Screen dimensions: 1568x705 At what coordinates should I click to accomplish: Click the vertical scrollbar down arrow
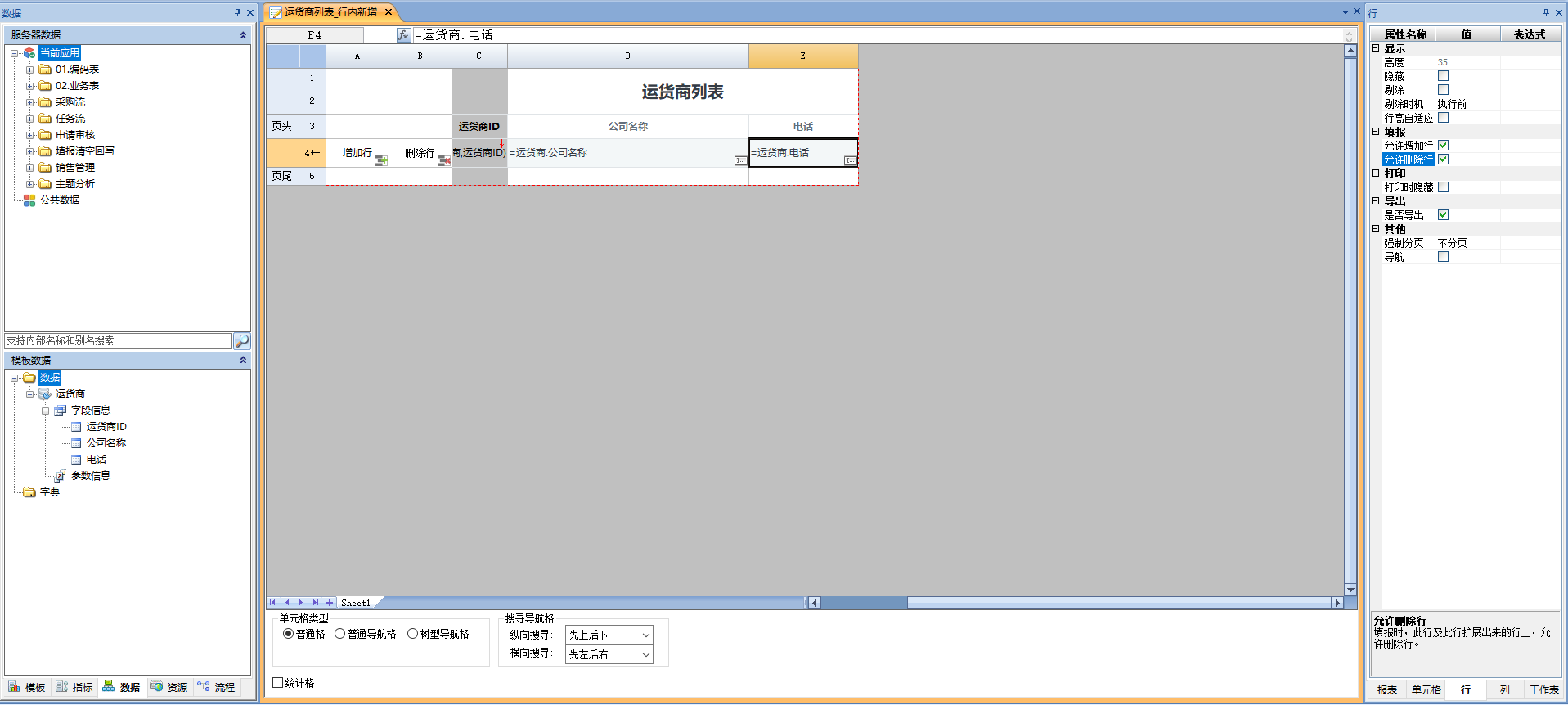click(x=1350, y=590)
